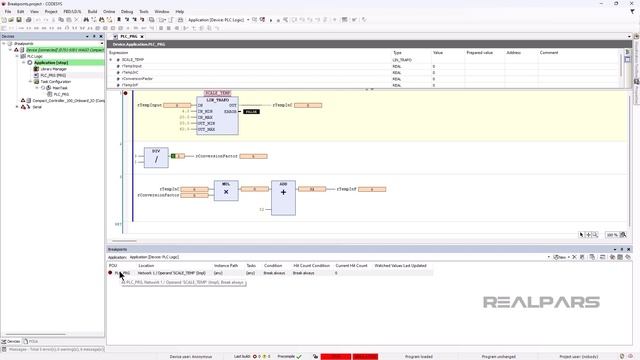Select the MUL operator block
The image size is (640, 360).
[x=226, y=191]
